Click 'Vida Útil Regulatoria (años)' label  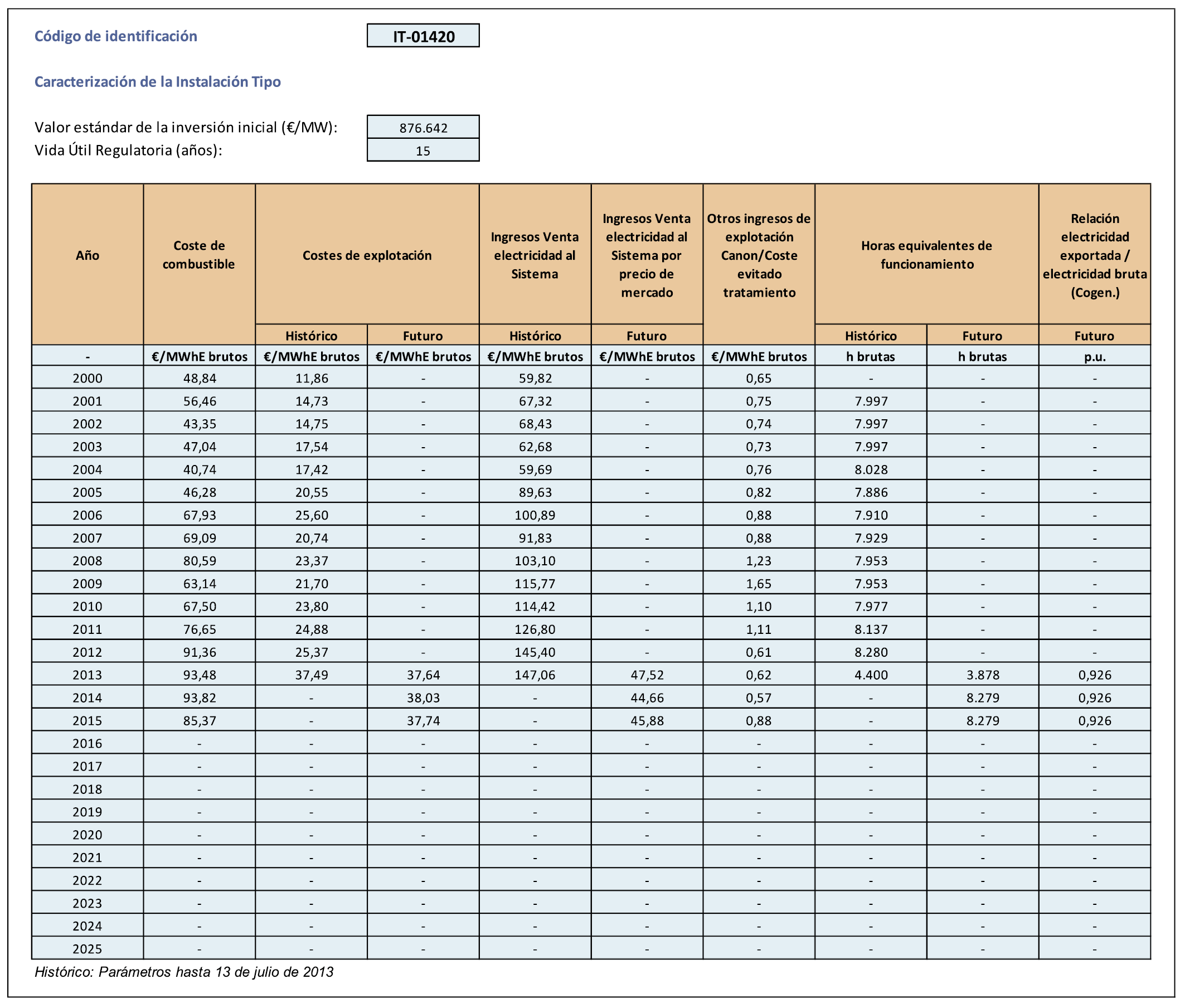(x=128, y=151)
